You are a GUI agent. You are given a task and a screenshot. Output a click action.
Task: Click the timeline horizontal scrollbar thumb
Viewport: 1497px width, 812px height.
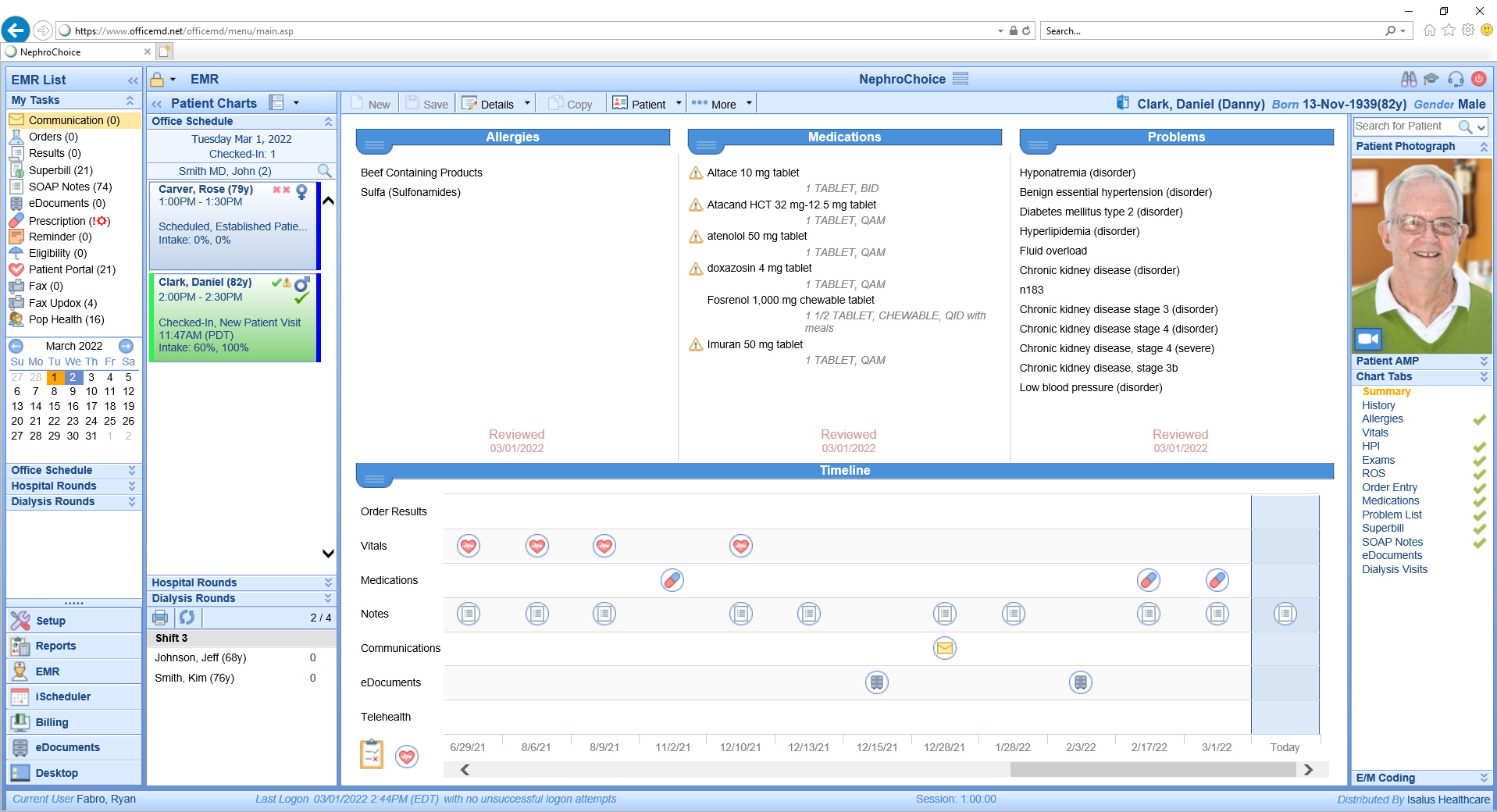(1153, 770)
